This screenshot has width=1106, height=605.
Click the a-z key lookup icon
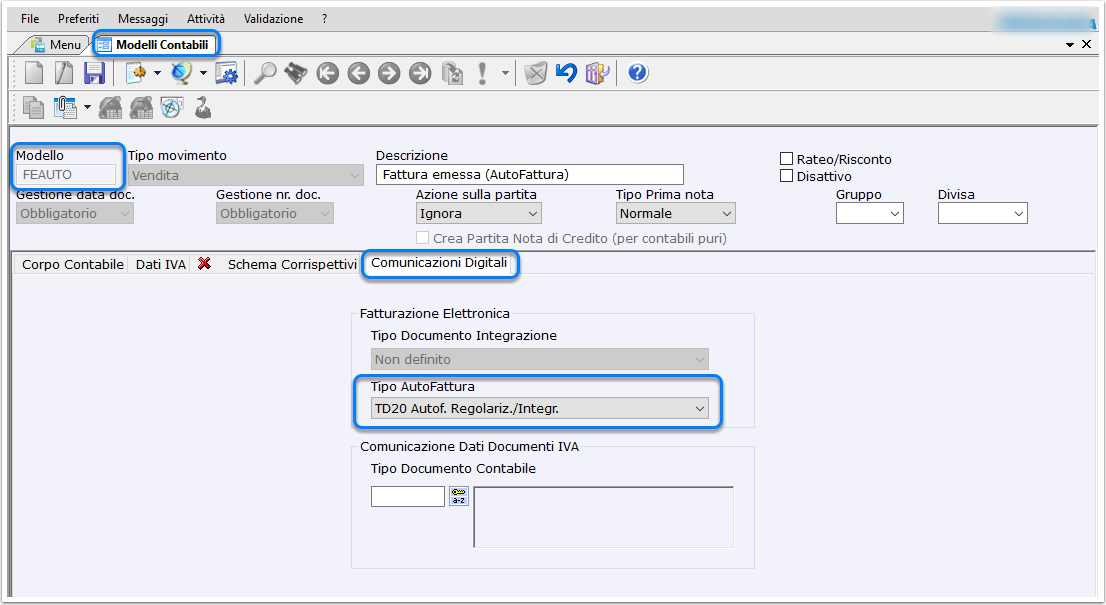[x=458, y=496]
